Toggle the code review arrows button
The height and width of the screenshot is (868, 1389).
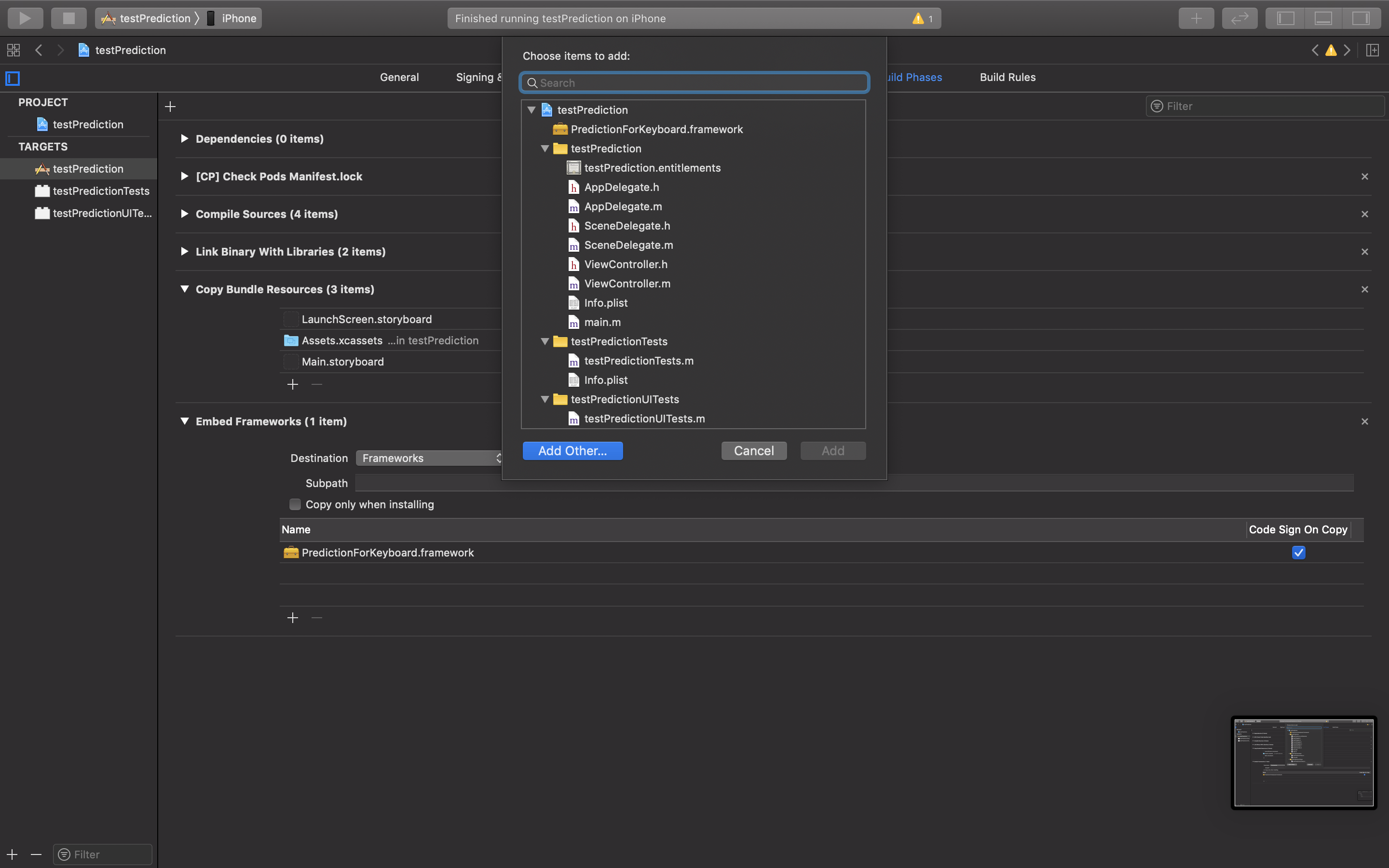coord(1240,18)
